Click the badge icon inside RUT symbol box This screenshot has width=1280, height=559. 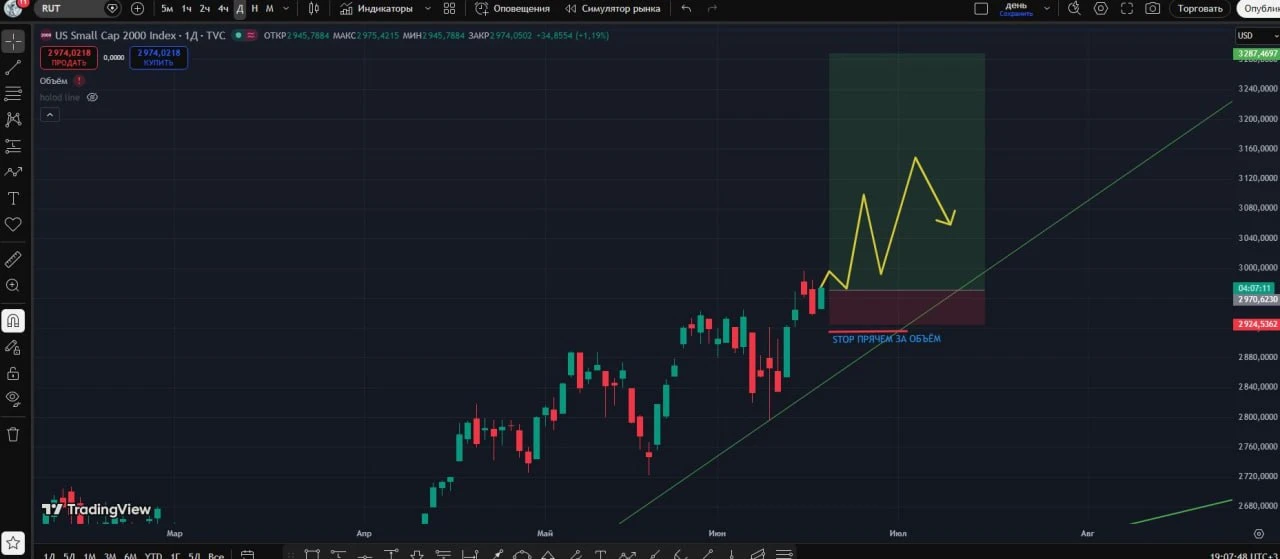pos(112,8)
